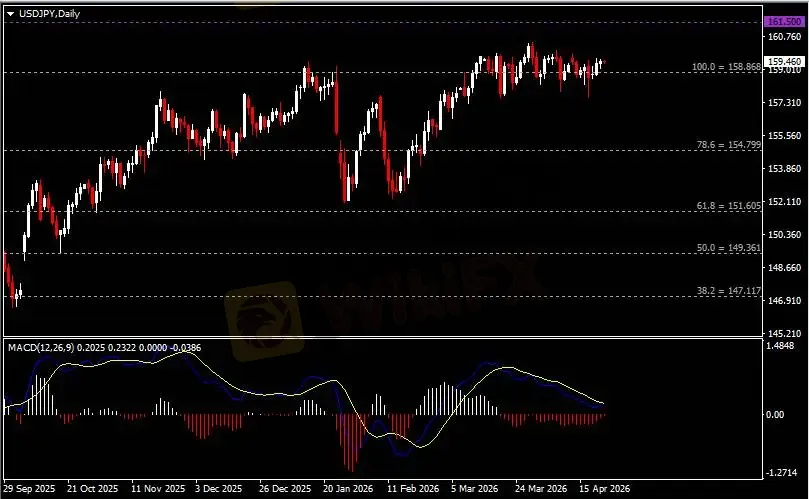The image size is (809, 499).
Task: Click the 61.8 = 151.605 Fibonacci level
Action: (729, 205)
